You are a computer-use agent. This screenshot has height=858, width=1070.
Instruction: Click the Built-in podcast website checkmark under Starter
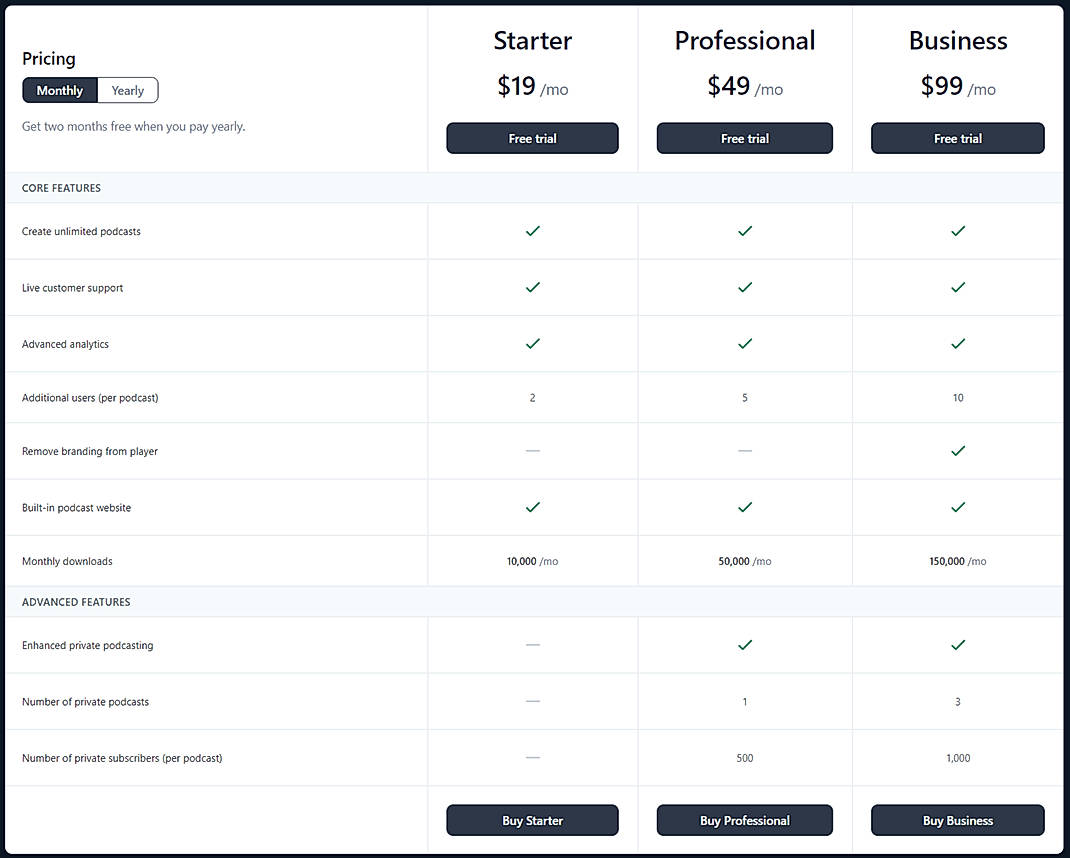pos(532,507)
